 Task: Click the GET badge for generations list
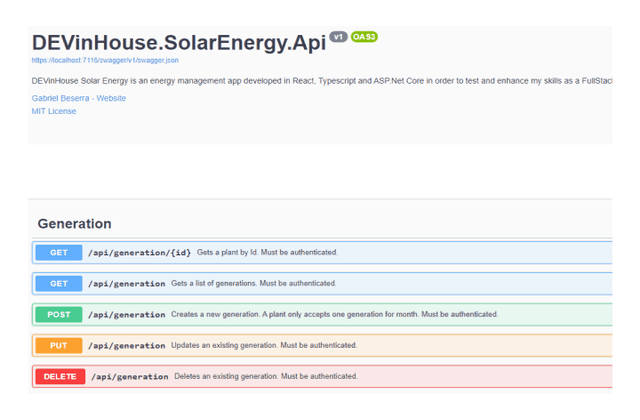click(59, 284)
